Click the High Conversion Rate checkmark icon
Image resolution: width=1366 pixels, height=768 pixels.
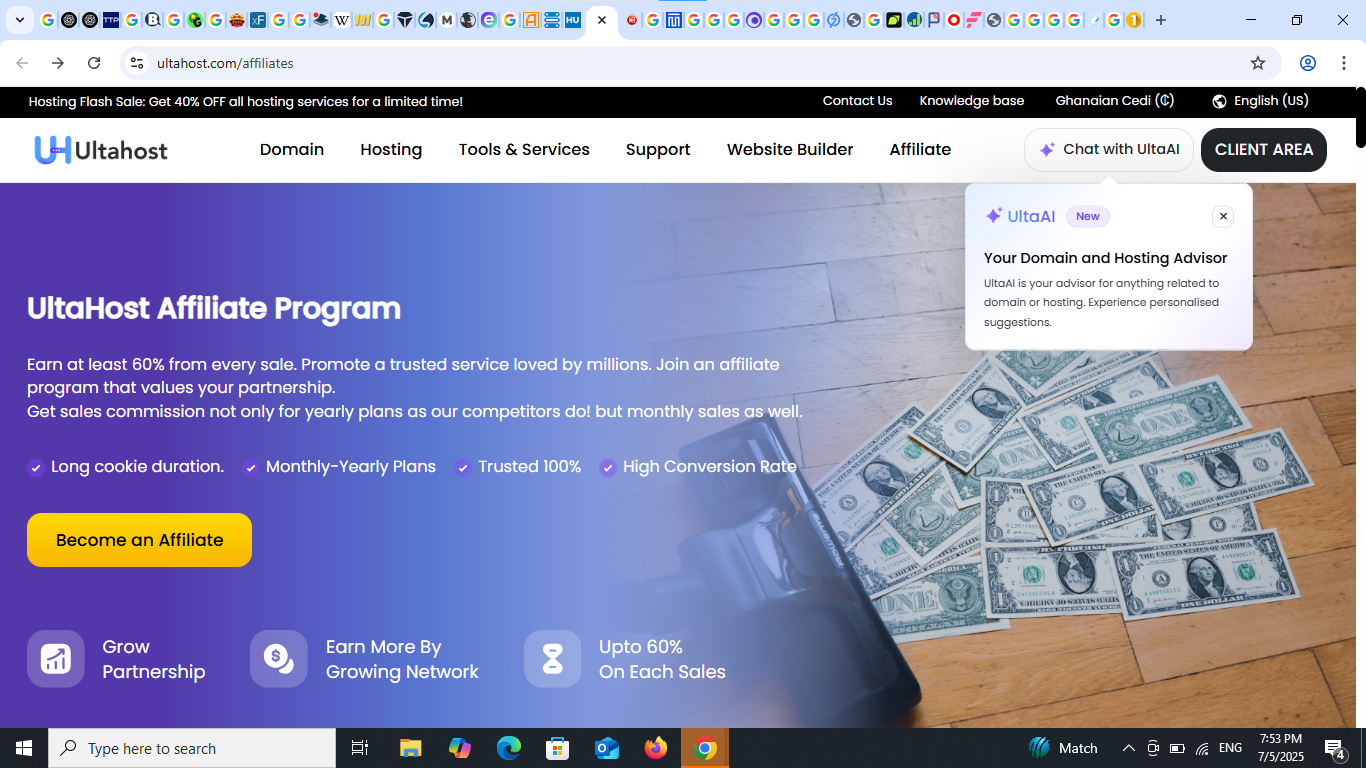click(x=608, y=467)
